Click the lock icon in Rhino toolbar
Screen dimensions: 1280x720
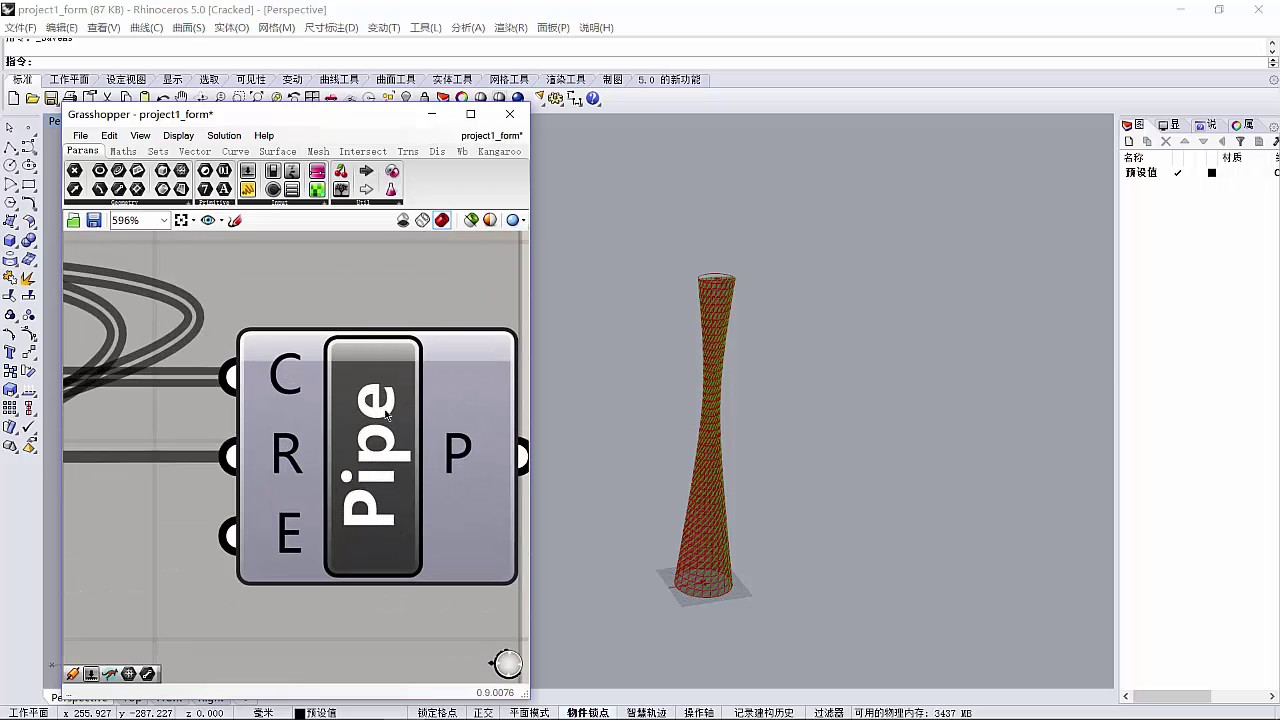424,98
